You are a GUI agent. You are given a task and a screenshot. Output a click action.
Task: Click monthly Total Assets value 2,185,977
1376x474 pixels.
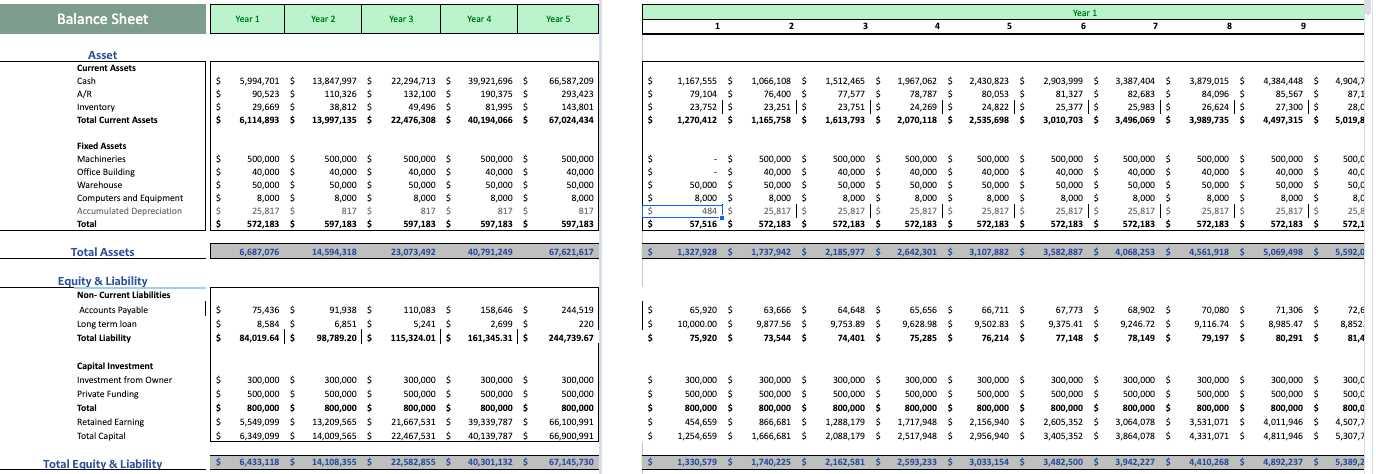(847, 252)
